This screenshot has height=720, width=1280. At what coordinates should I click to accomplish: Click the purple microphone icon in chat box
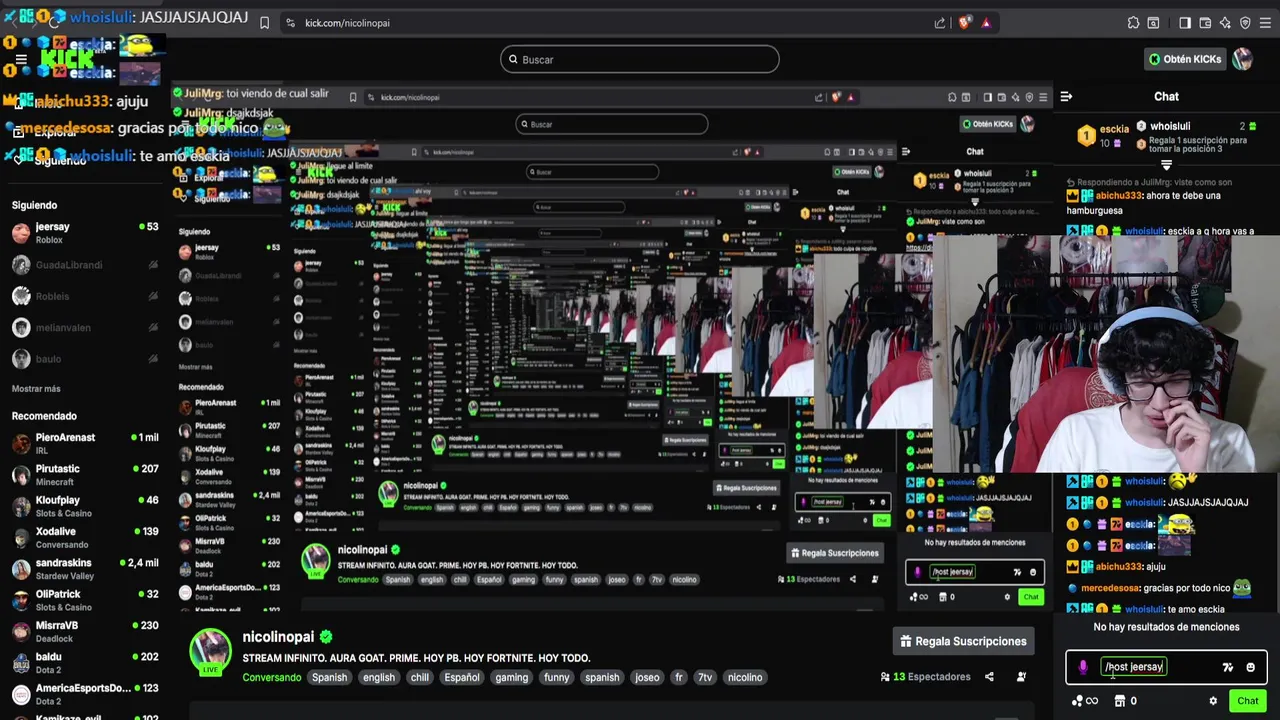[1083, 667]
